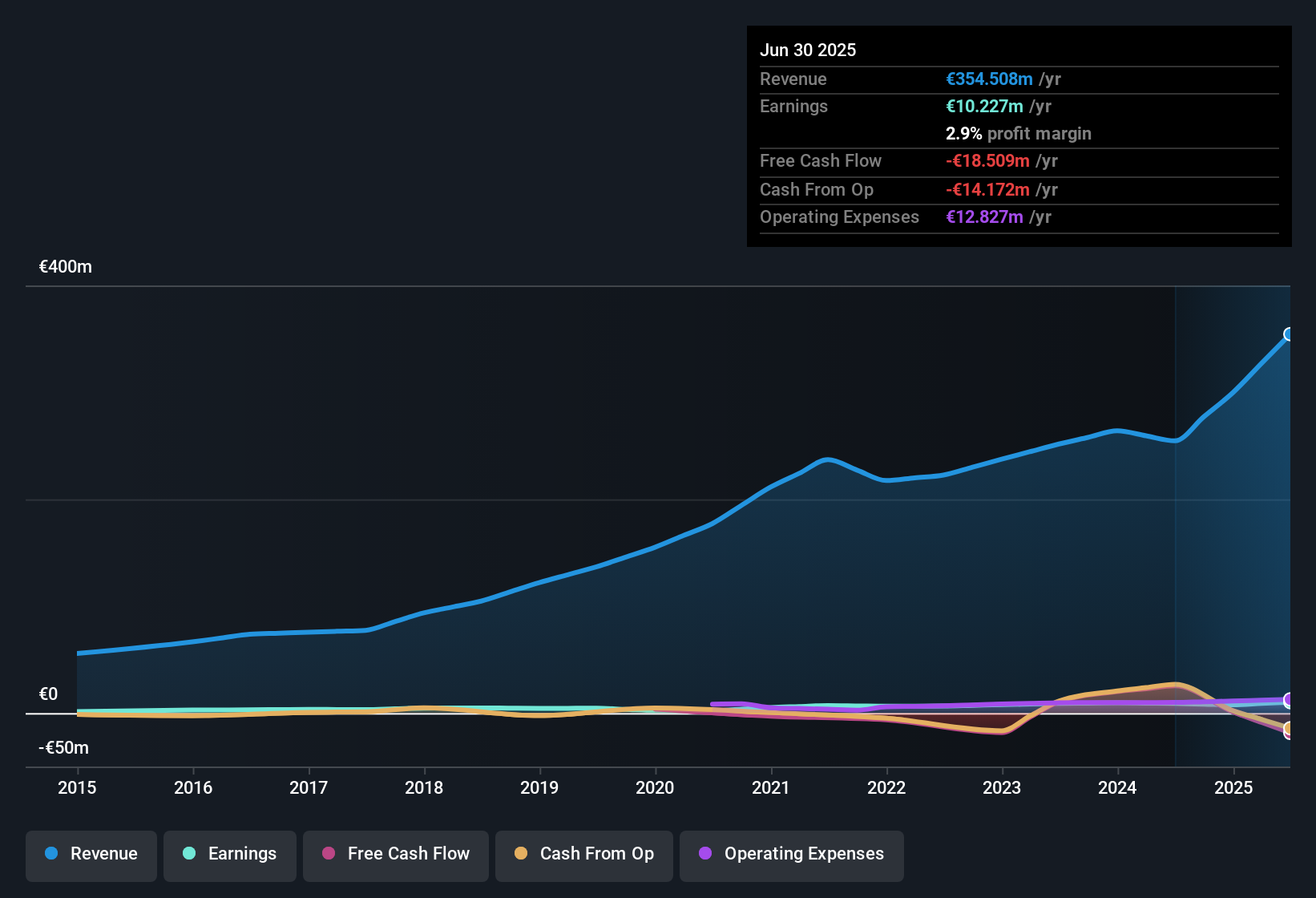
Task: Click the purple Operating Expenses legend dot
Action: click(706, 855)
